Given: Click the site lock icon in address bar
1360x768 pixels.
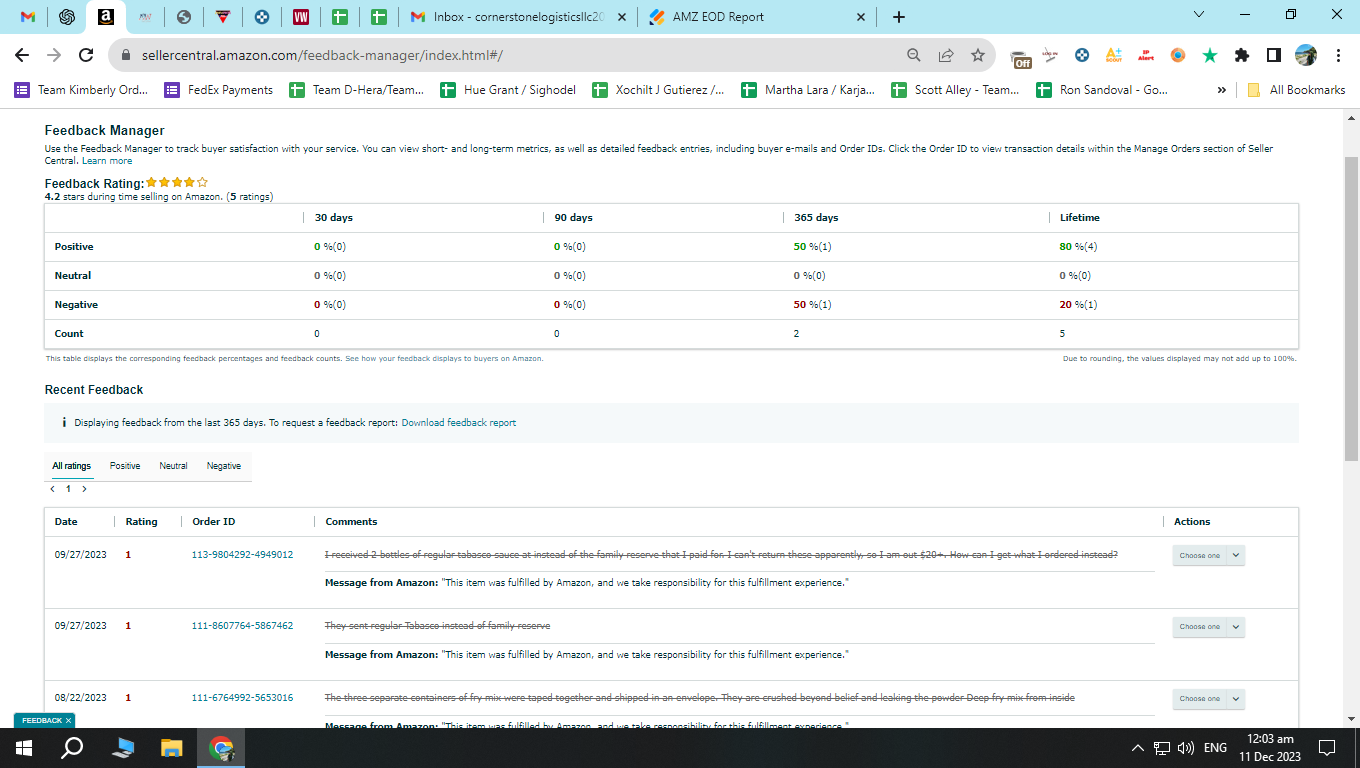Looking at the screenshot, I should pyautogui.click(x=126, y=55).
